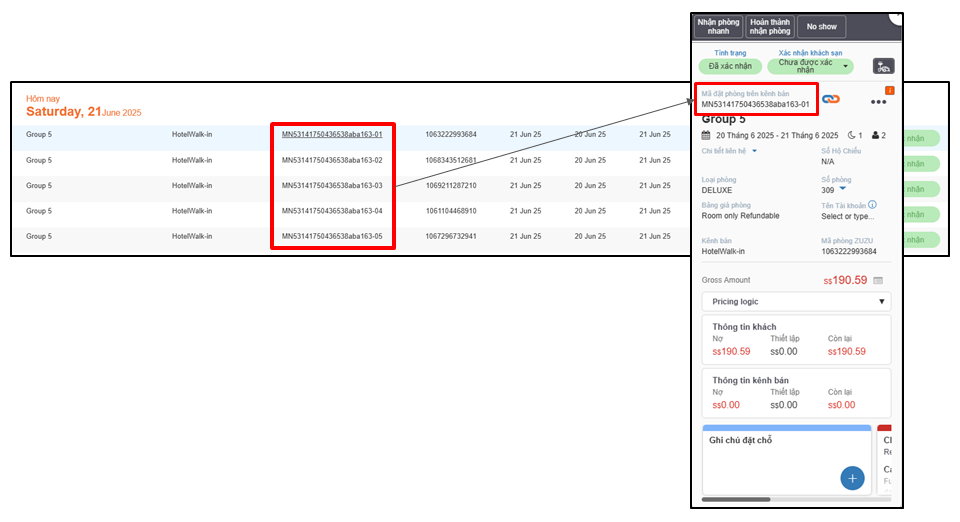The height and width of the screenshot is (522, 960).
Task: Click booking code MN53141750436538aba163-04
Action: 332,211
